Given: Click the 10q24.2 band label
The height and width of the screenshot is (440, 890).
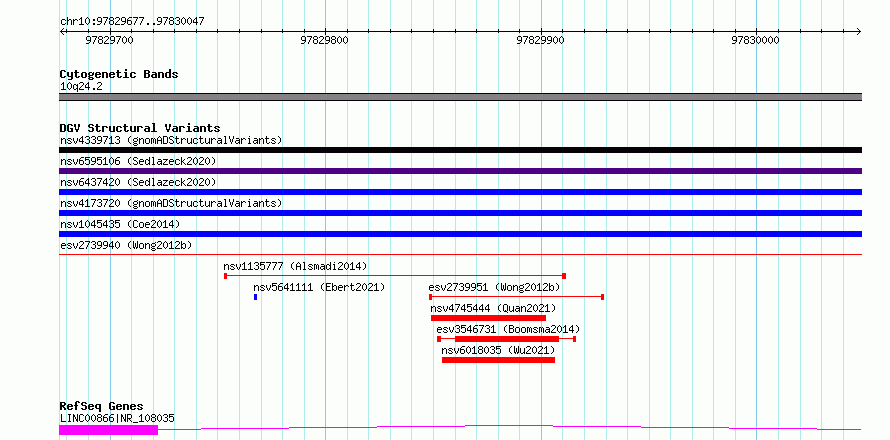Looking at the screenshot, I should [81, 86].
